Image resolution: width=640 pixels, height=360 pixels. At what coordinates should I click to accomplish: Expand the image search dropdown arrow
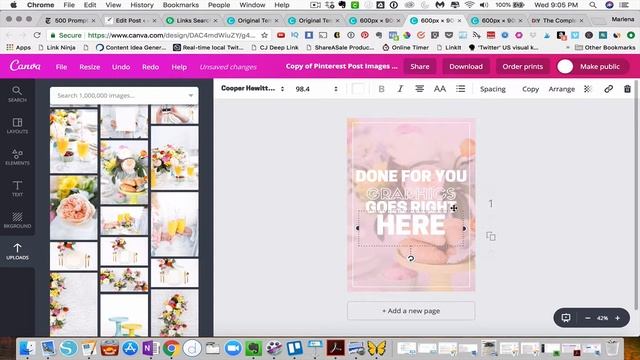(x=191, y=96)
